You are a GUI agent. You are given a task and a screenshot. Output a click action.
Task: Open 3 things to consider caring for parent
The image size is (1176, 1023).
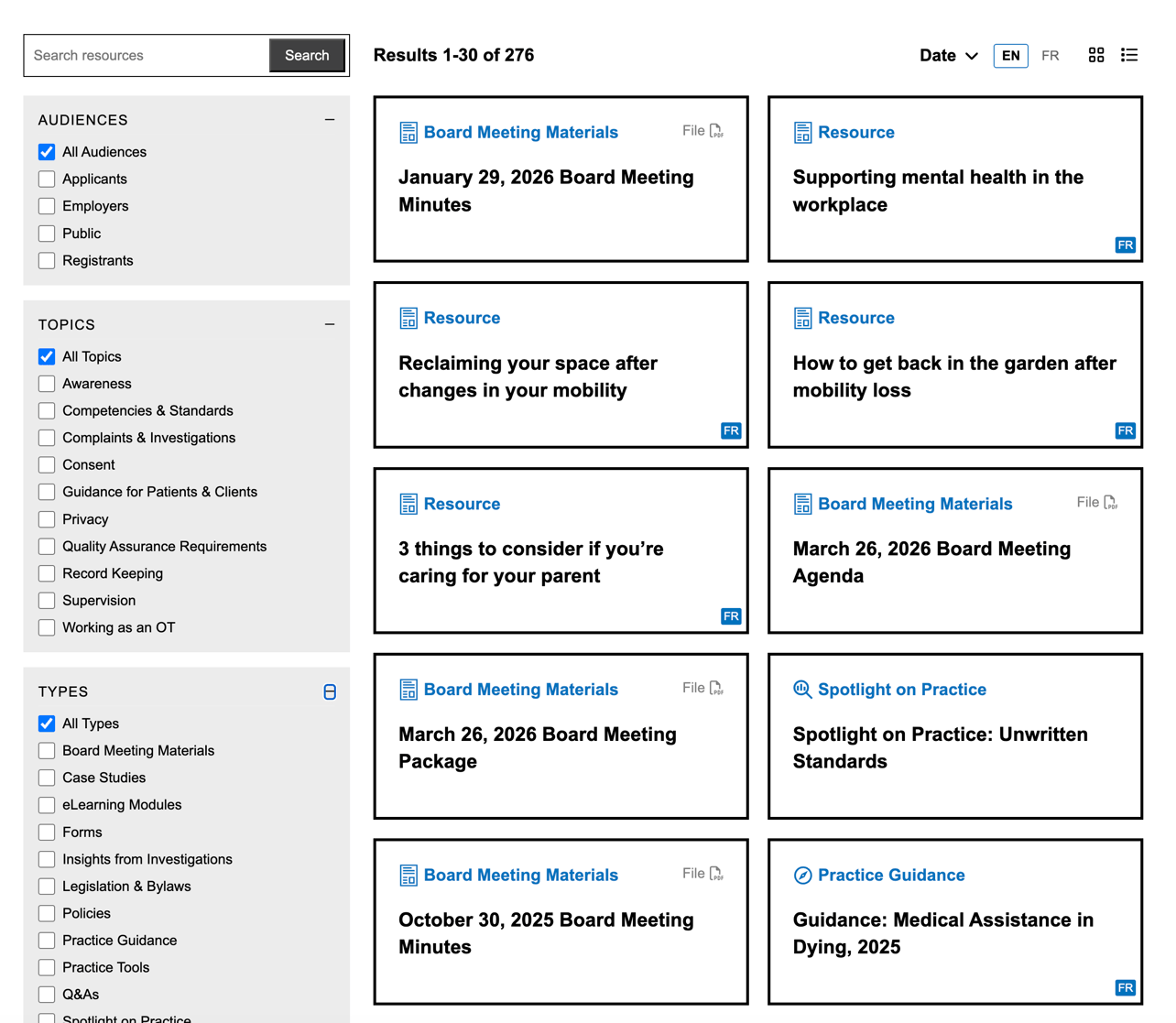pos(530,562)
